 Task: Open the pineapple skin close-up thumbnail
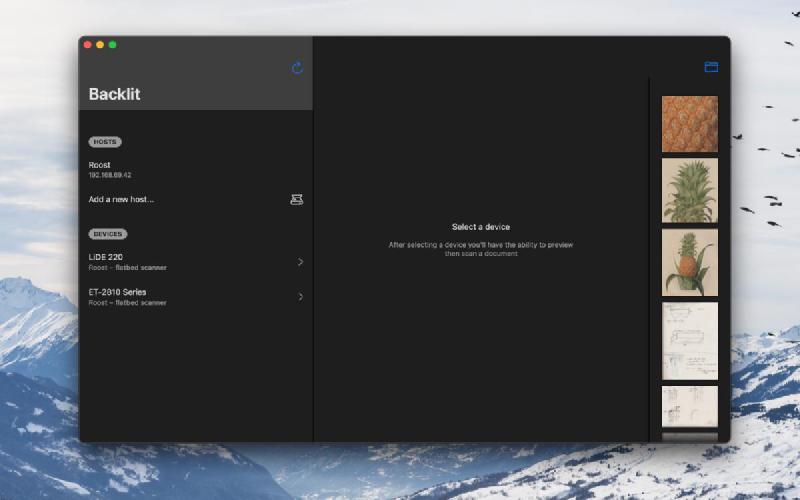click(x=689, y=124)
